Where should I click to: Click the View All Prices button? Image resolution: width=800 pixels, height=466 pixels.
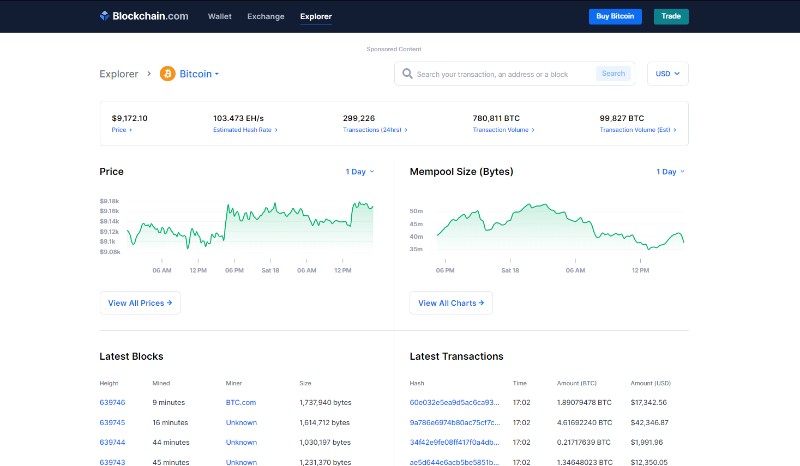(140, 303)
